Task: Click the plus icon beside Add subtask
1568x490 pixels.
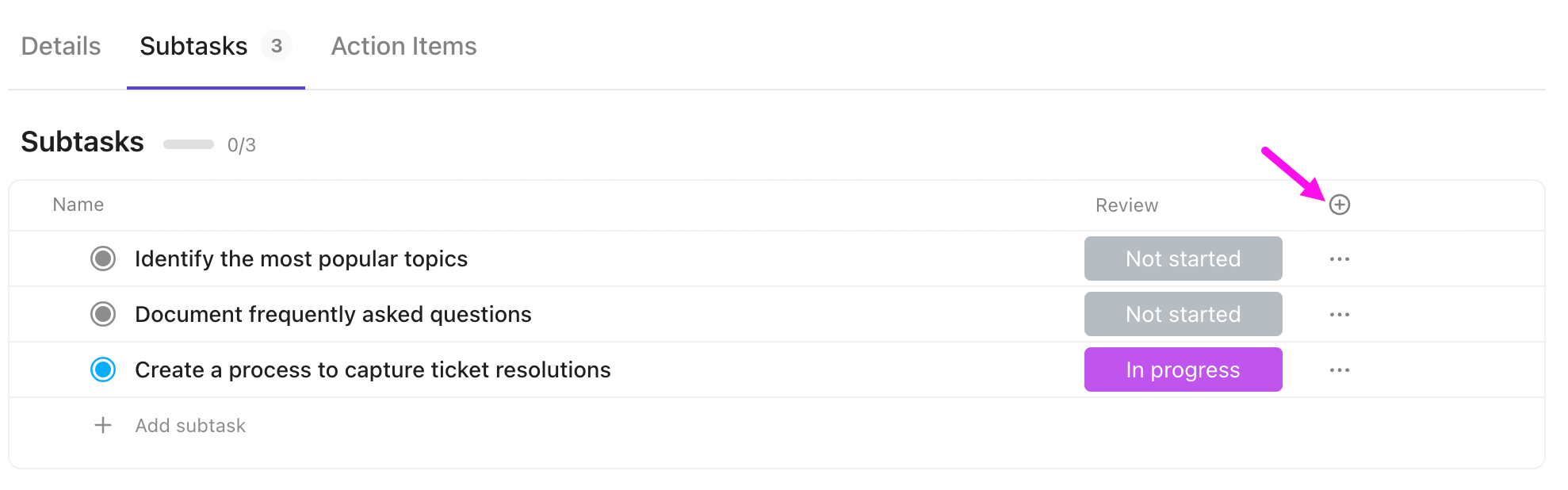Action: (x=103, y=426)
